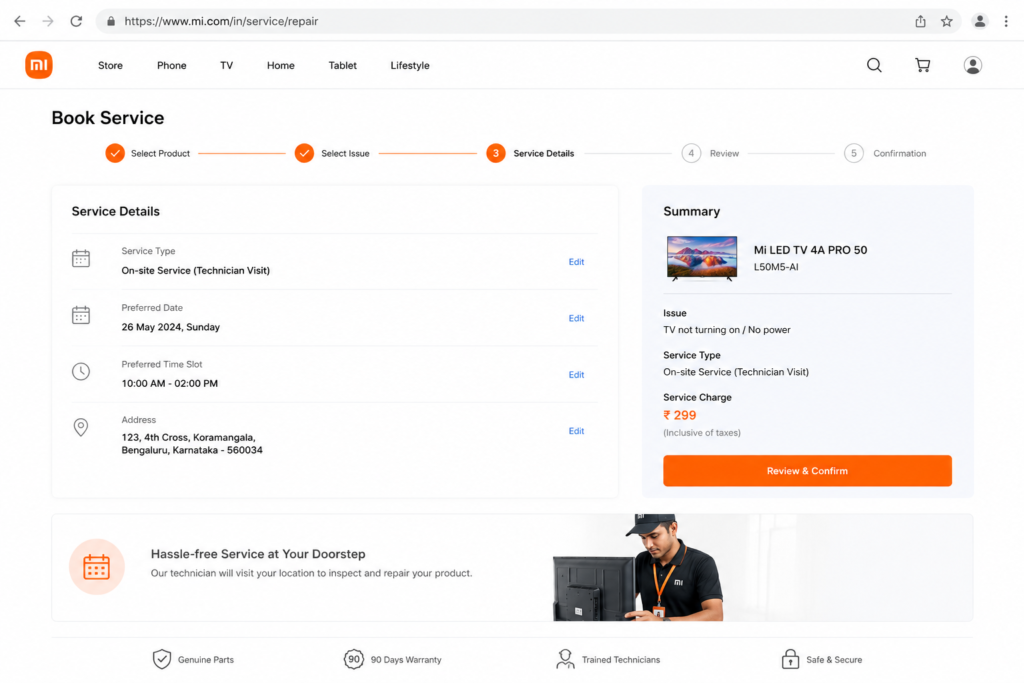Screen dimensions: 1024x683
Task: Click the Address location pin icon
Action: [81, 428]
